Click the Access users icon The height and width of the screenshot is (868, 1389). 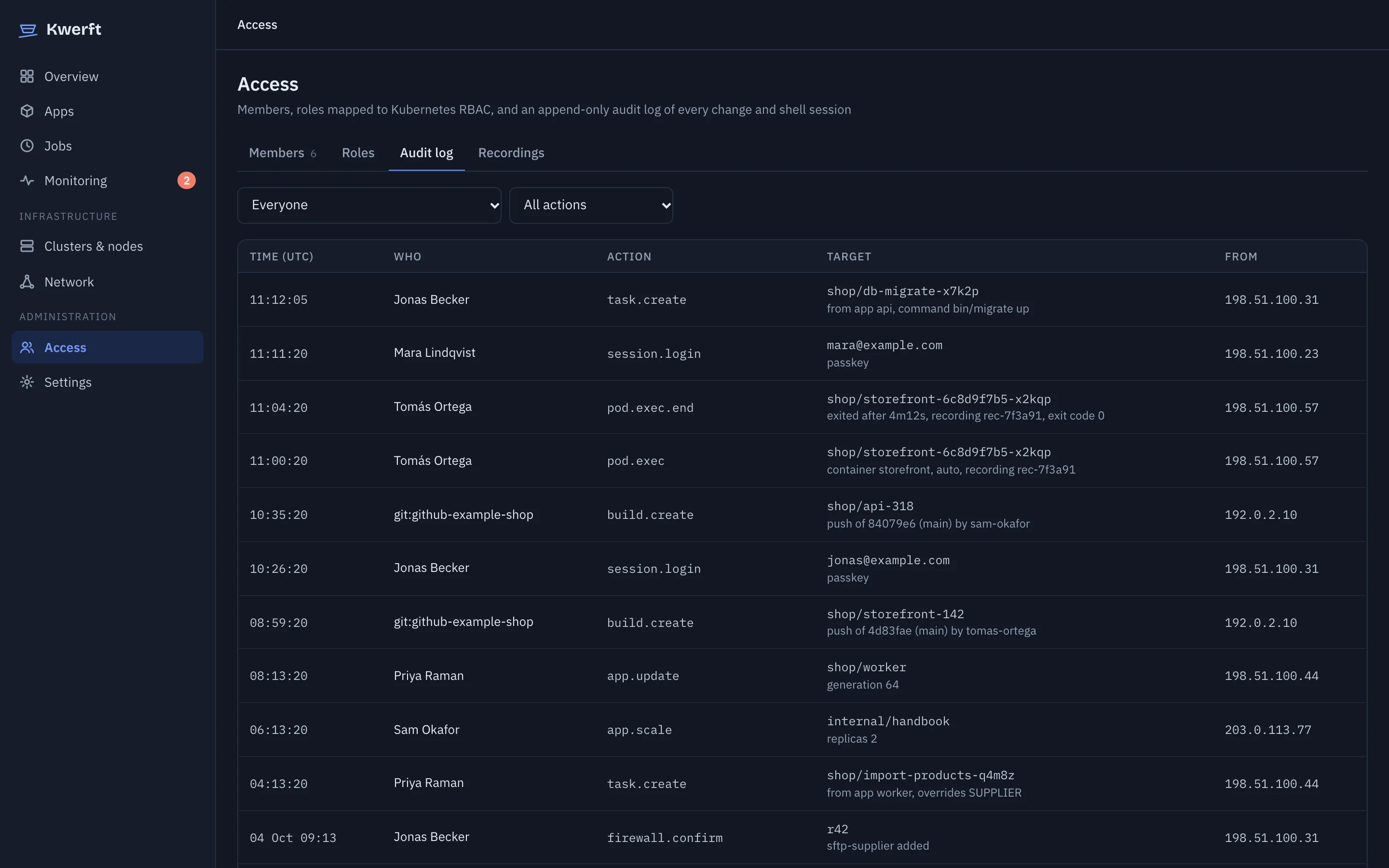(x=27, y=347)
